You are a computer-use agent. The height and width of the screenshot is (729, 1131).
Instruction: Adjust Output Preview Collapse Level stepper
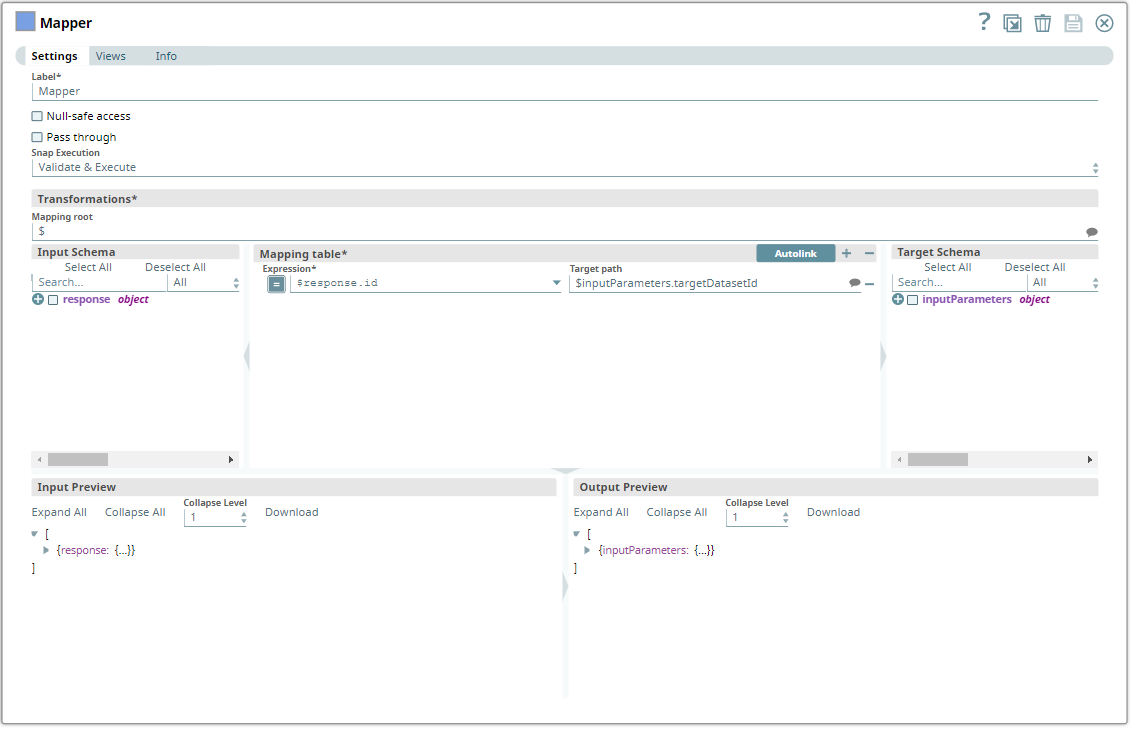pyautogui.click(x=785, y=518)
